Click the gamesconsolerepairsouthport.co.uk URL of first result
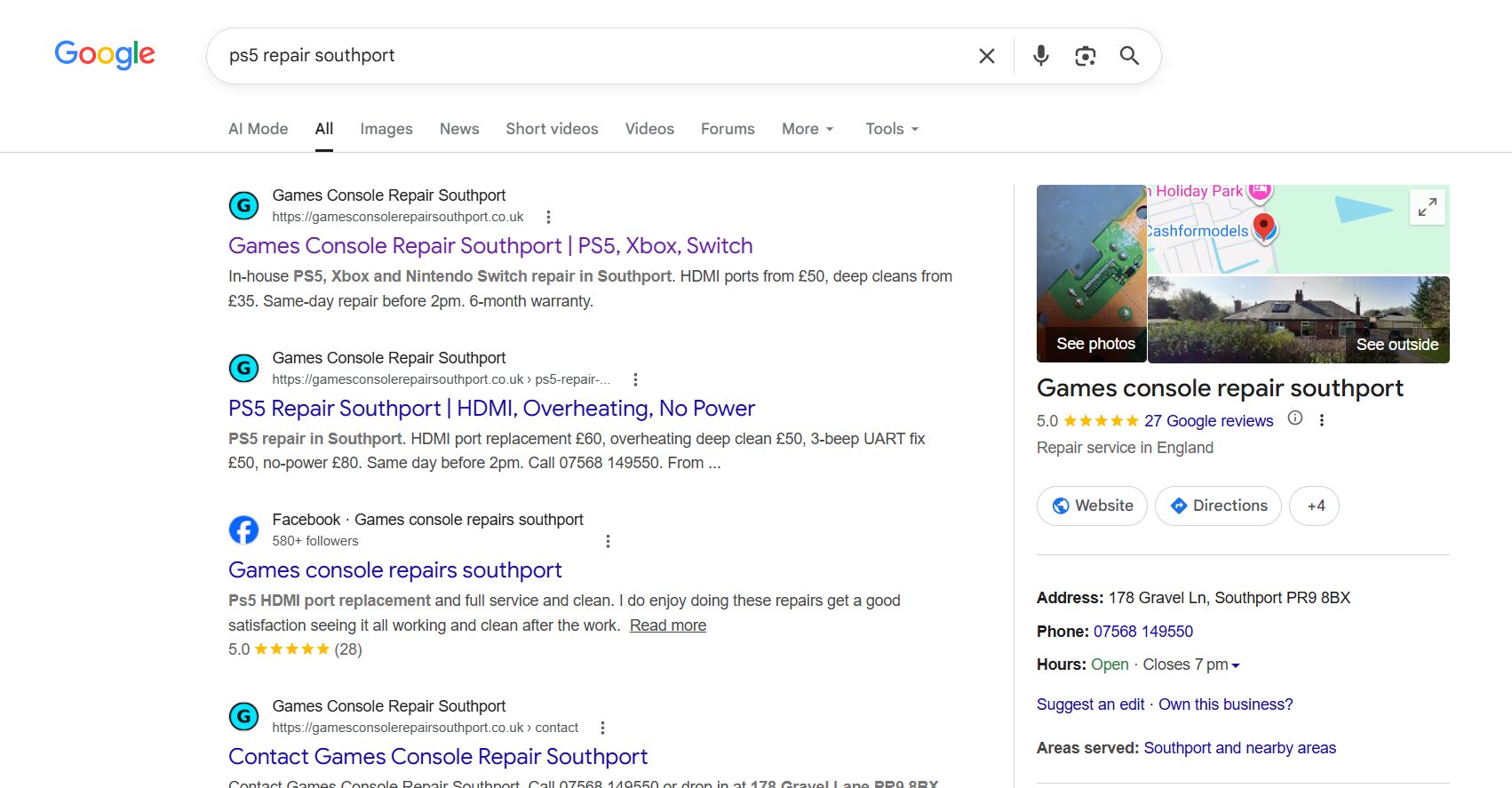1512x788 pixels. click(398, 217)
